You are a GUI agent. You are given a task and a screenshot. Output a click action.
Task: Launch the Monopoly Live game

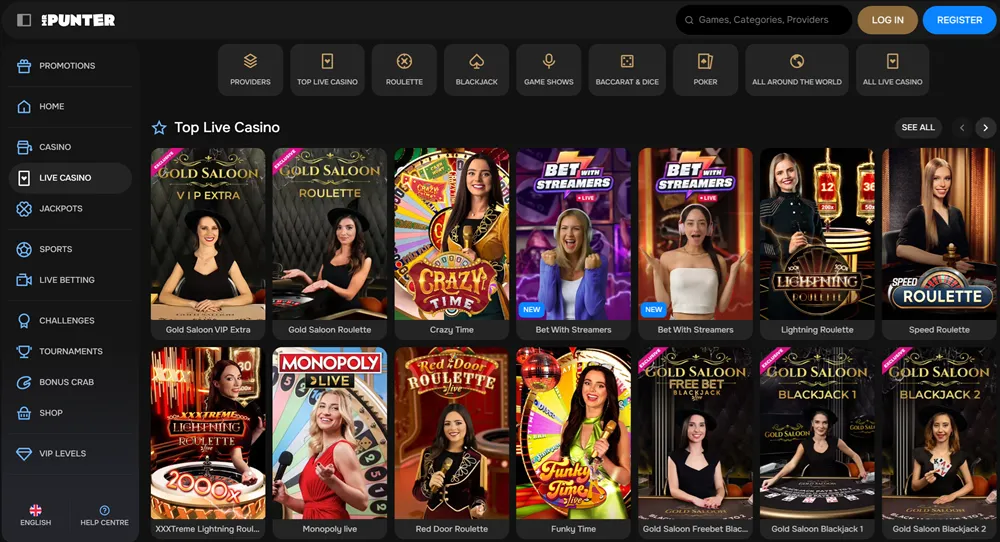330,443
